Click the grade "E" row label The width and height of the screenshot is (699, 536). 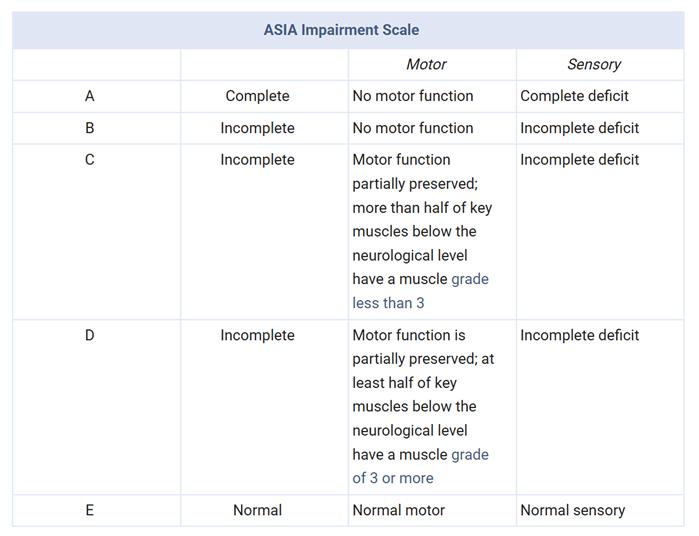(90, 510)
